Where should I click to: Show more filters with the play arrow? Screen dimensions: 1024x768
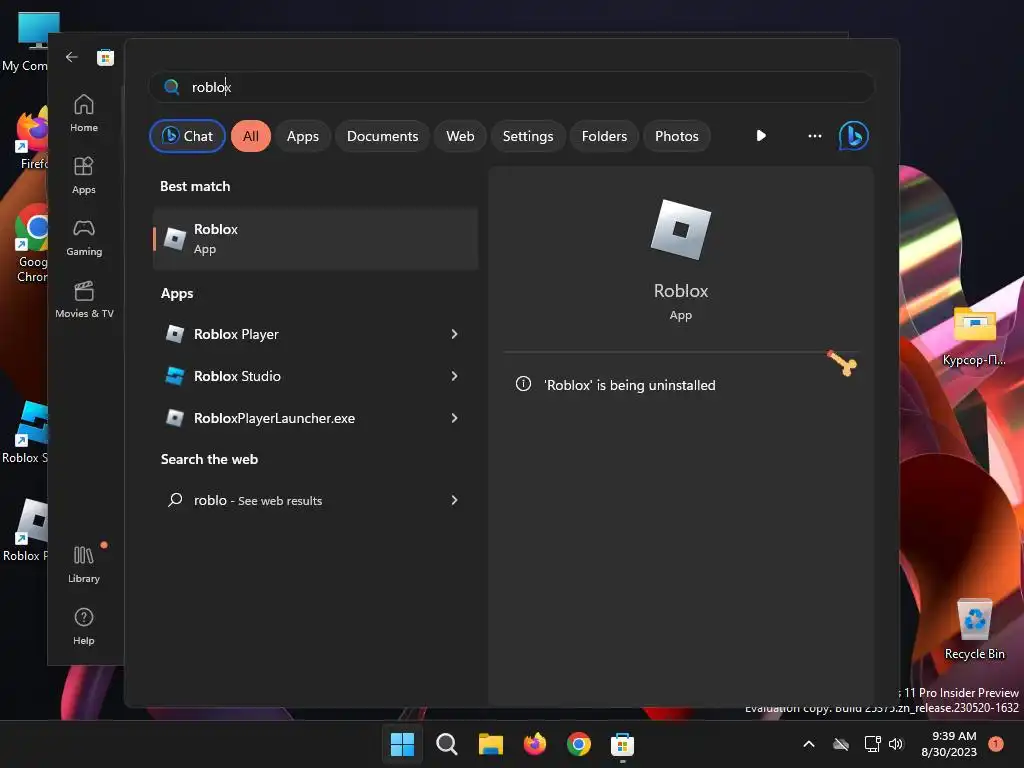pos(761,136)
